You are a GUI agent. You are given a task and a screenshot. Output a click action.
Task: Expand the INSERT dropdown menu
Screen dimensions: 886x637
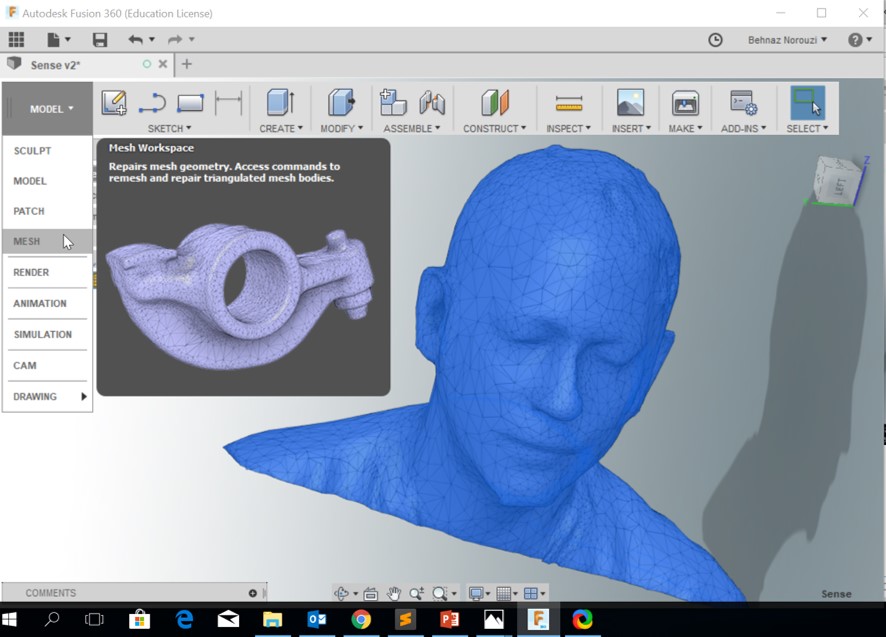(631, 128)
